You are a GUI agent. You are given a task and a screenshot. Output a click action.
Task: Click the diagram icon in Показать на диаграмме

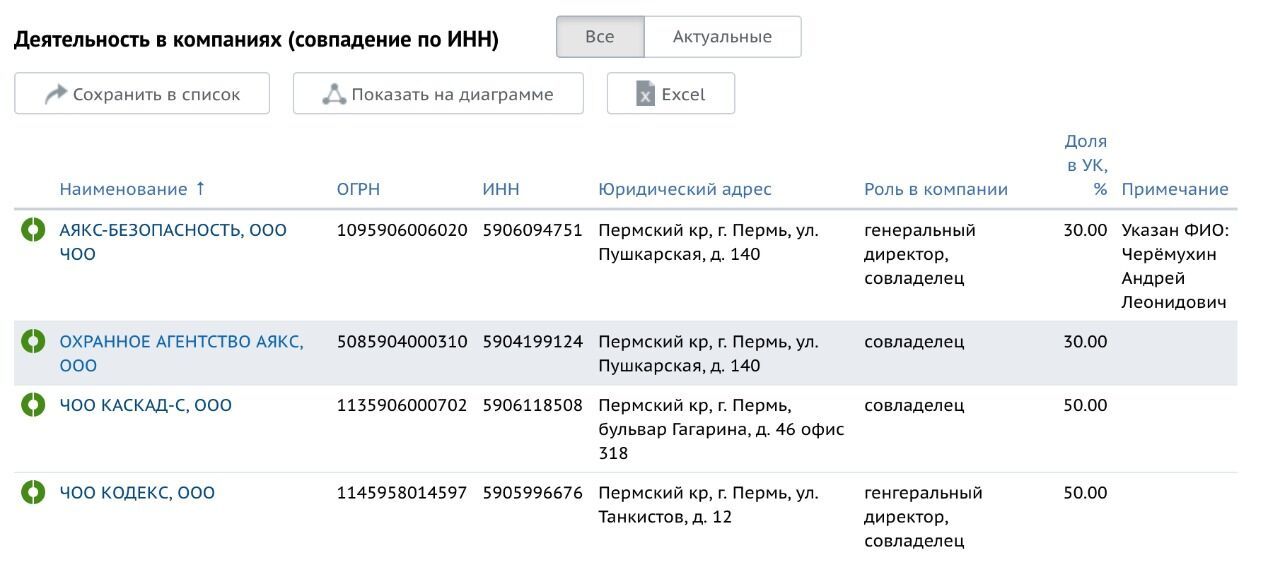click(334, 94)
